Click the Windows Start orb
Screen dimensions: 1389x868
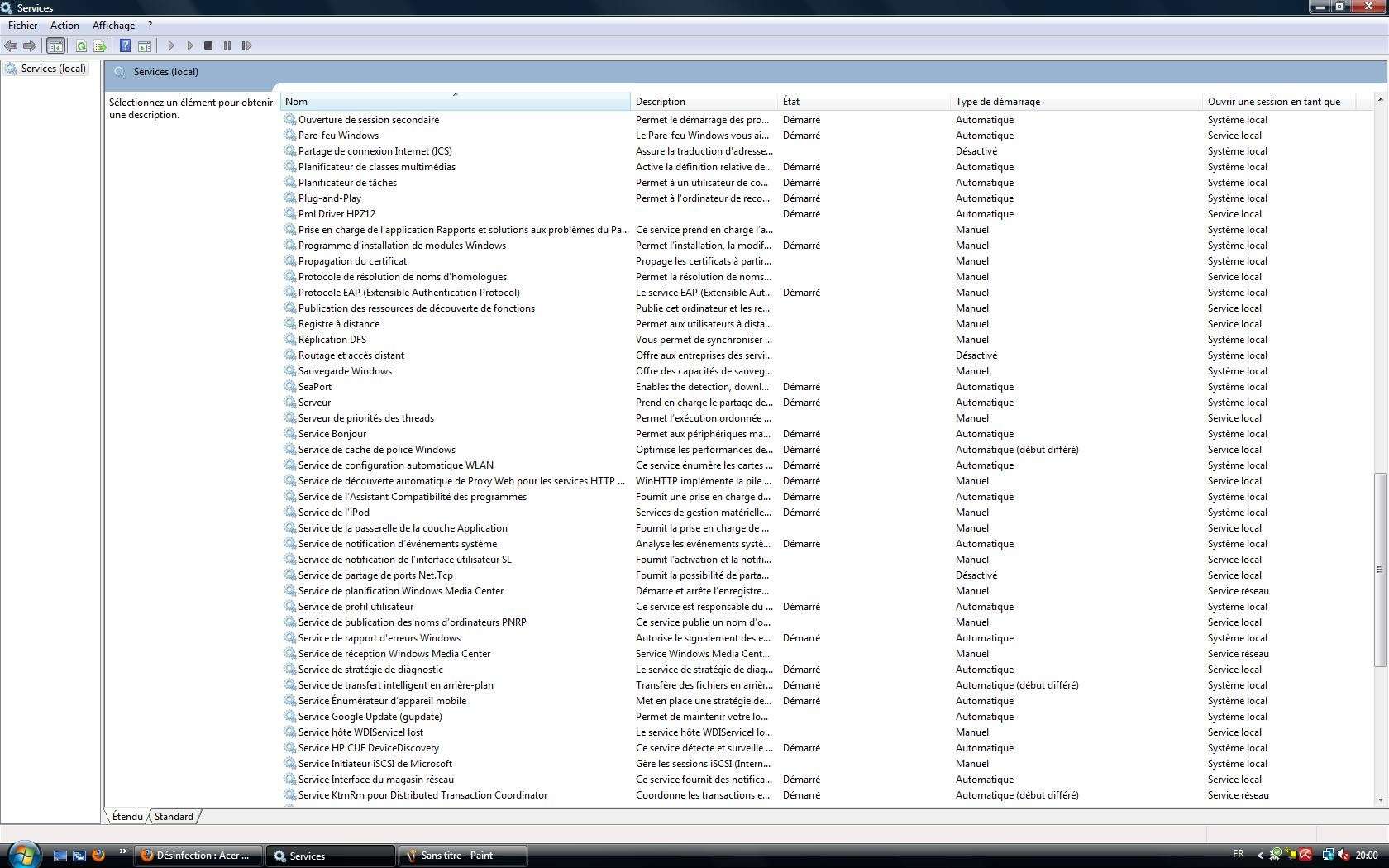click(24, 854)
